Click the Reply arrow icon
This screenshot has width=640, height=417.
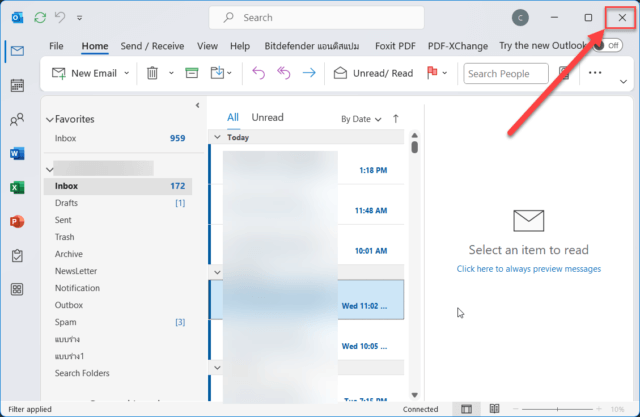[x=258, y=73]
